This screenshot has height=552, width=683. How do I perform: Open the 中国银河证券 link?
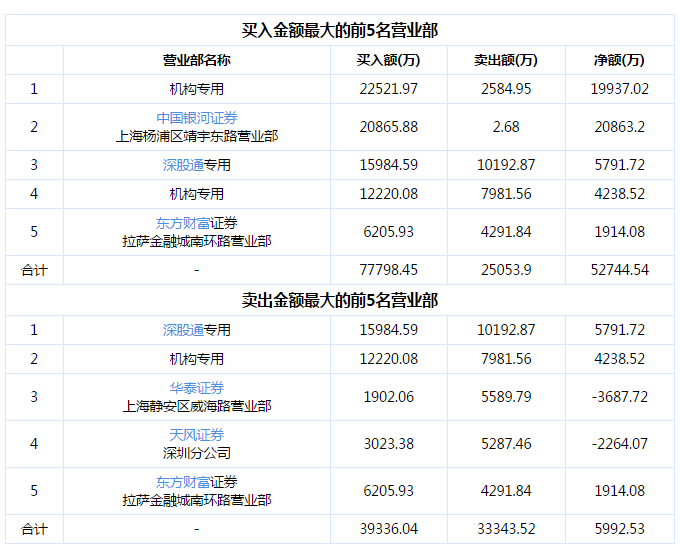tap(197, 118)
